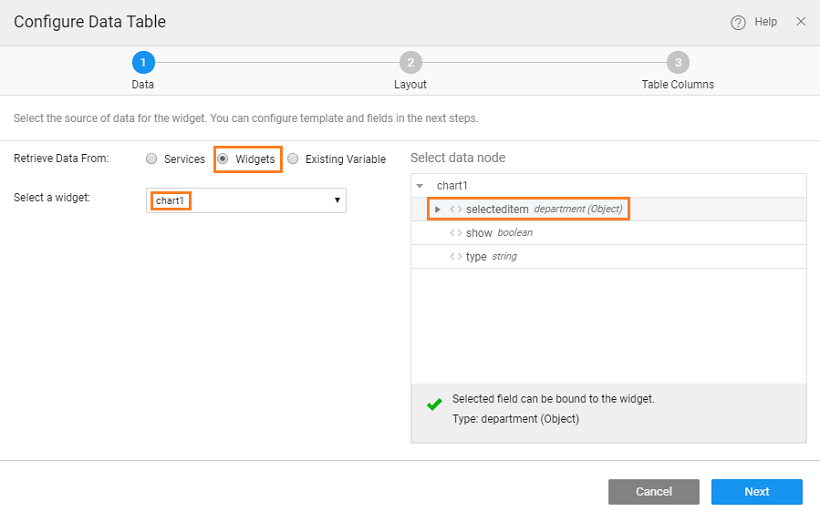Click step 1 Data circle
This screenshot has height=522, width=820.
(143, 63)
